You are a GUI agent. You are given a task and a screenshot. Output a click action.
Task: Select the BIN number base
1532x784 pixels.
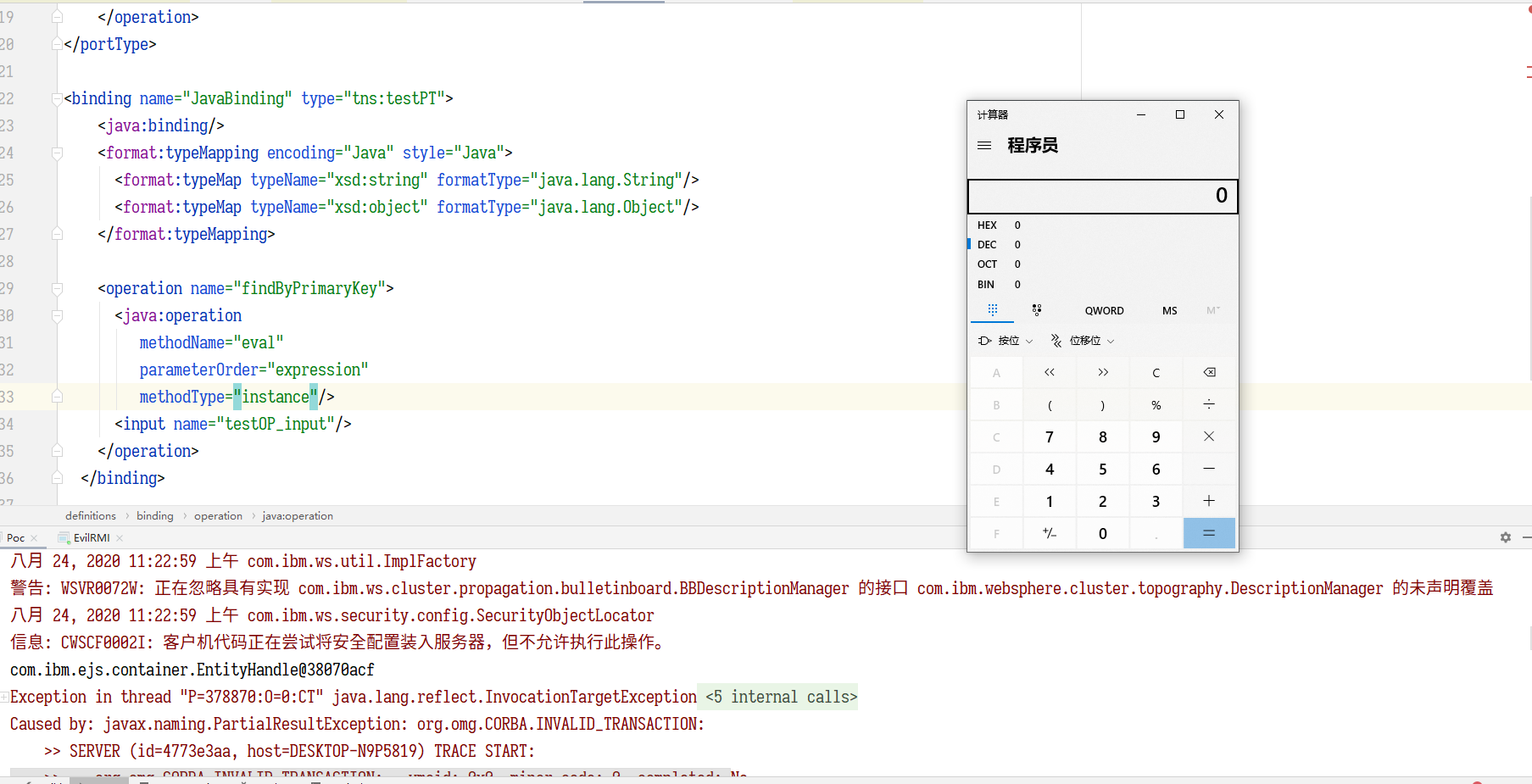tap(986, 285)
